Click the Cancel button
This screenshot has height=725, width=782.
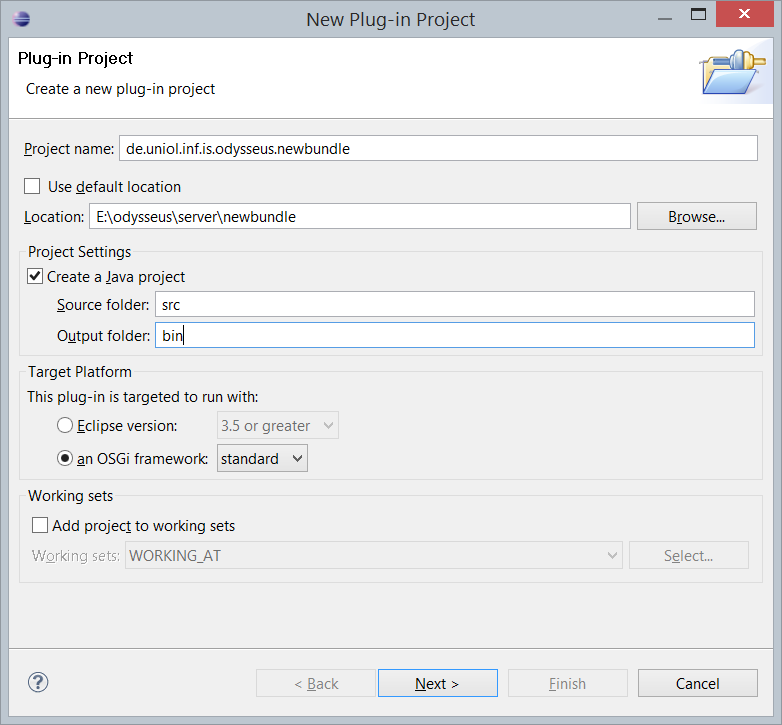(698, 683)
